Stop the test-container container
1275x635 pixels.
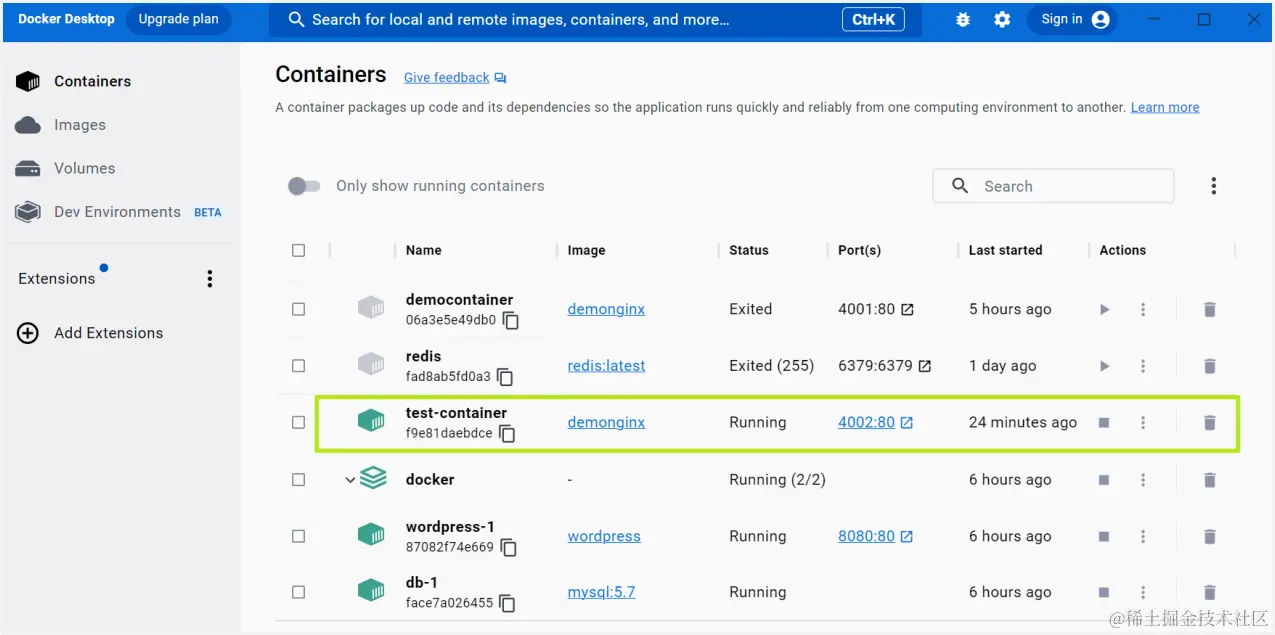pos(1104,423)
